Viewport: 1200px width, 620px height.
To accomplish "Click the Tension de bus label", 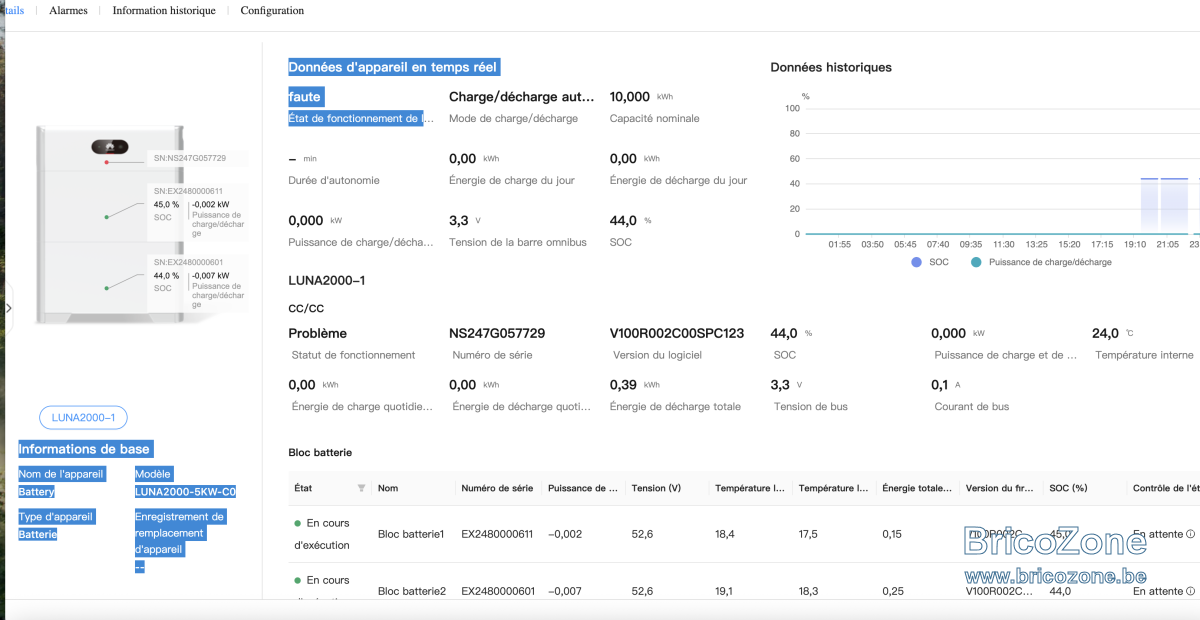I will pos(811,406).
